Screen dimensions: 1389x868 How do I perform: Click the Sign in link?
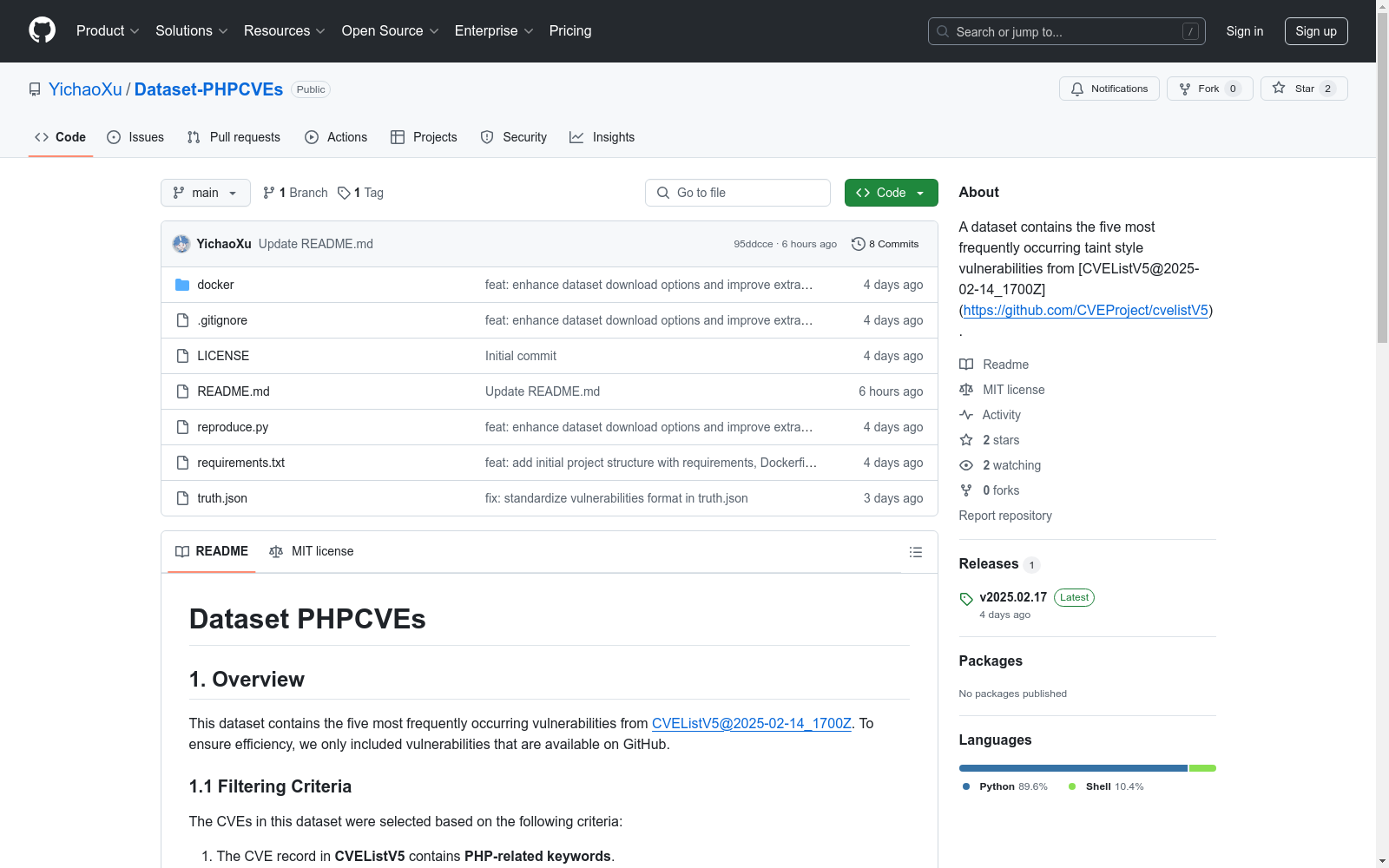point(1245,31)
